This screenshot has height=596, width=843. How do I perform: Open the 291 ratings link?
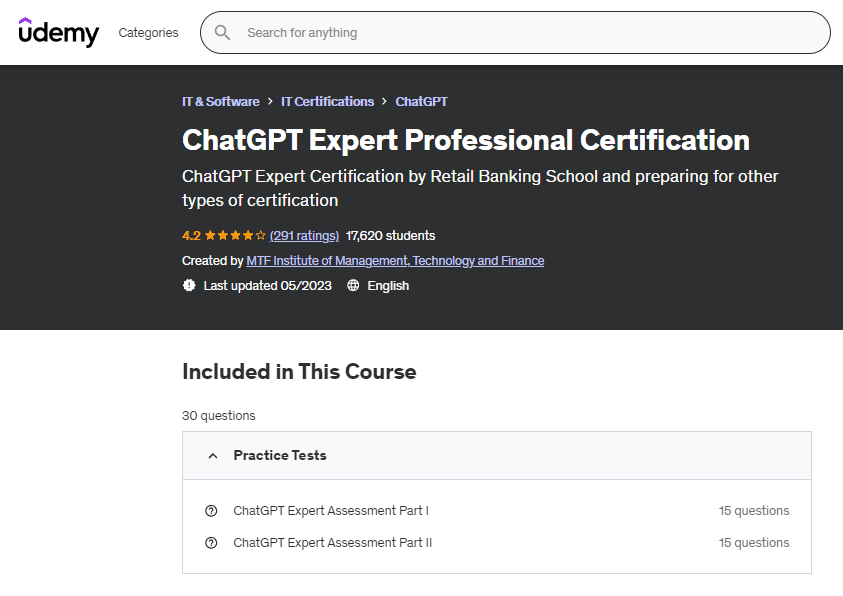coord(304,236)
